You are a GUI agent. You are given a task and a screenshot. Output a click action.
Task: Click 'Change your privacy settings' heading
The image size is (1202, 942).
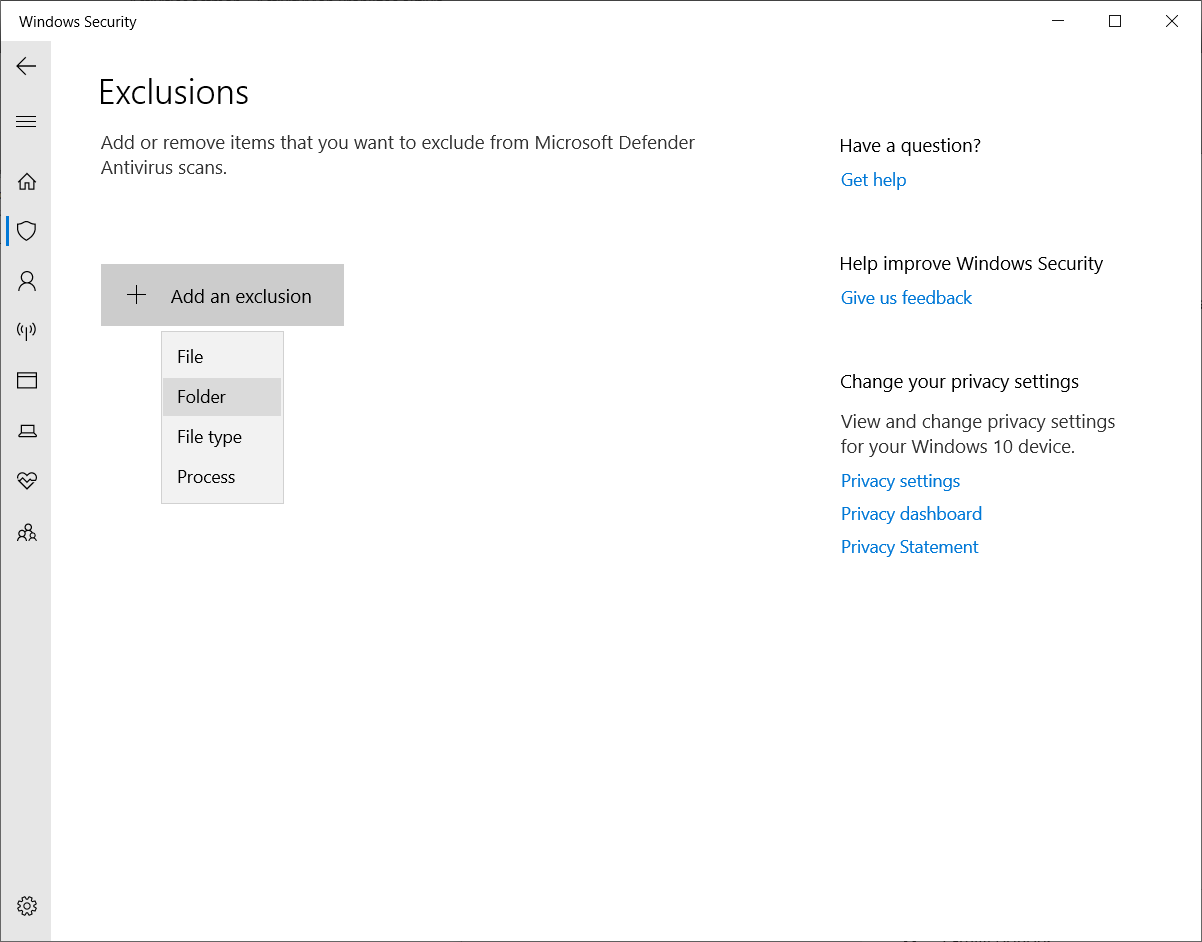coord(959,382)
